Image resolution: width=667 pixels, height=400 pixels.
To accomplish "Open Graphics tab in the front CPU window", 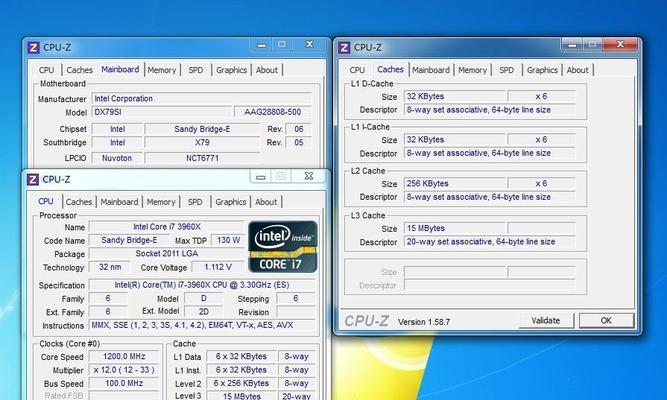I will pyautogui.click(x=231, y=202).
